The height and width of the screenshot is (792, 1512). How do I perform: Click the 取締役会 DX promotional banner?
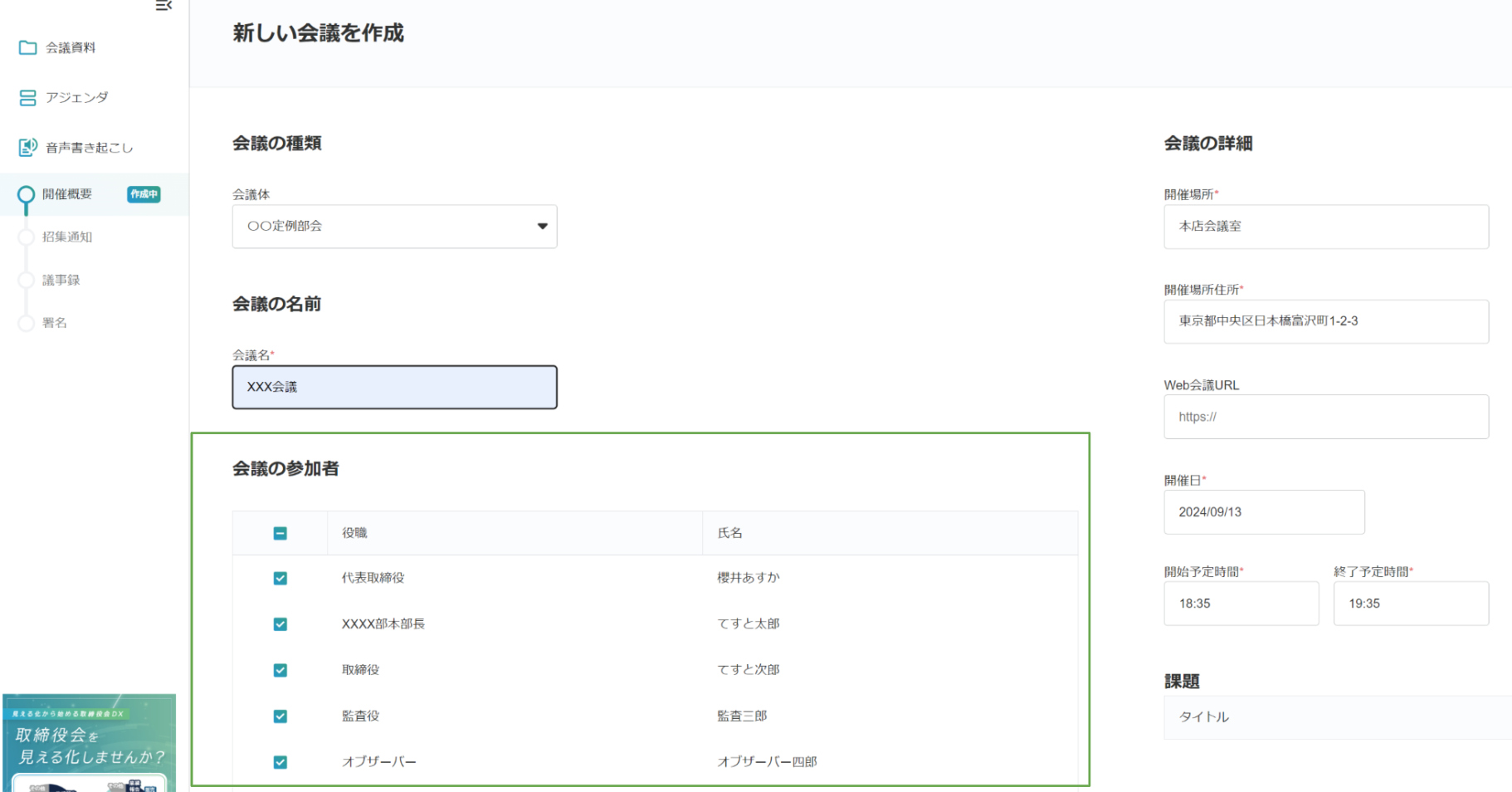point(90,742)
